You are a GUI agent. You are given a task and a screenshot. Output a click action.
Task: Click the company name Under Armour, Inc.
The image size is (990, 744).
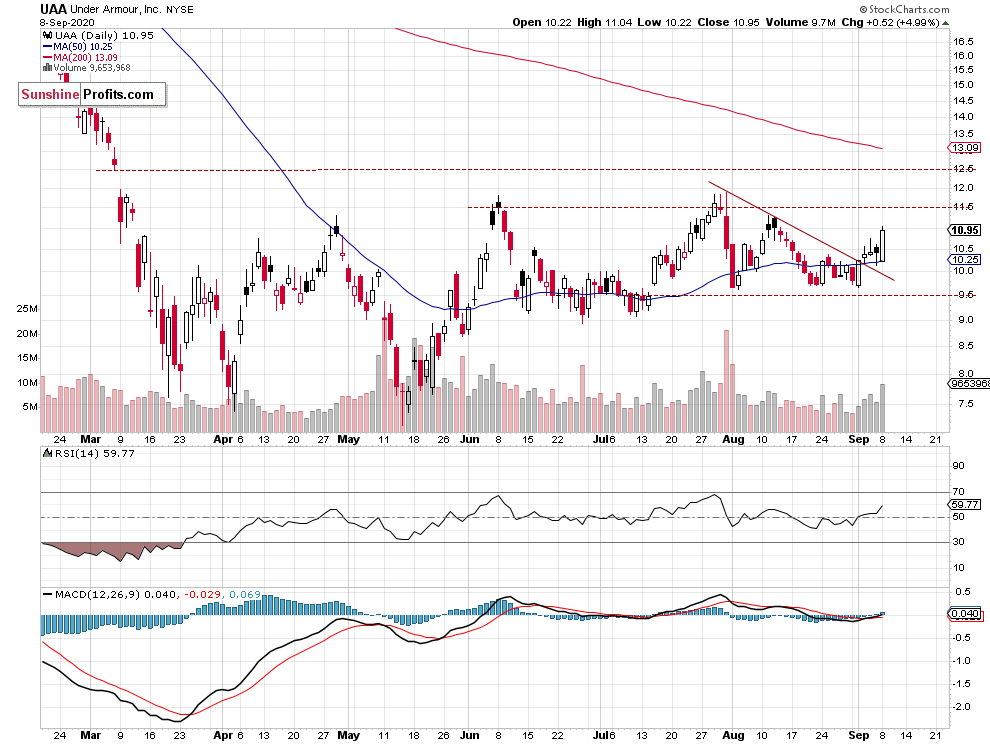click(116, 9)
